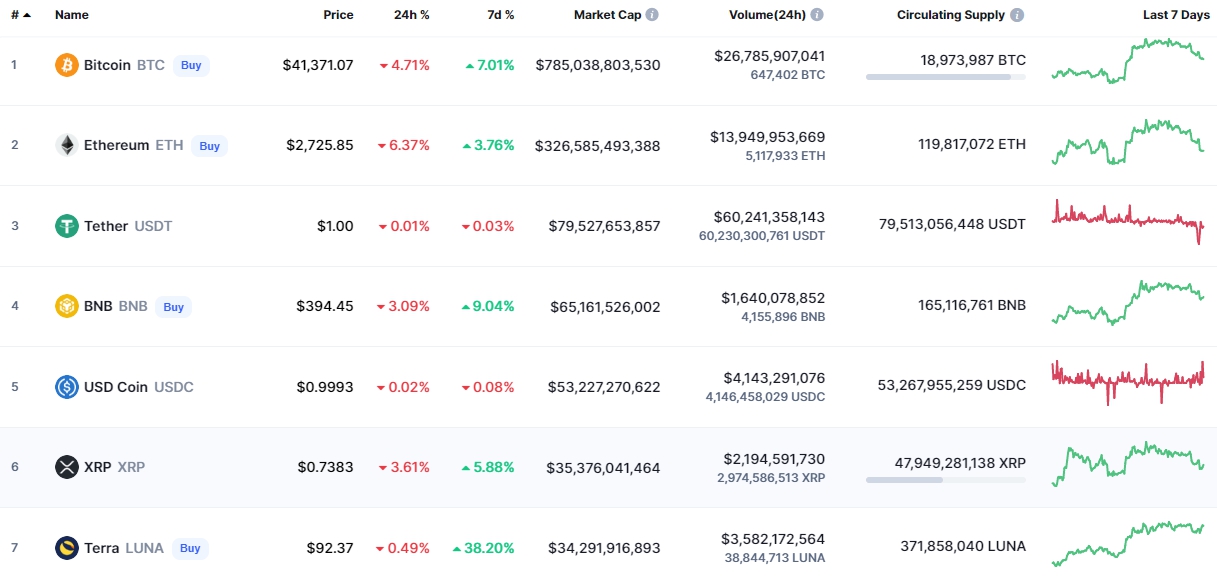Click Terra's 7d change 38.20%
This screenshot has width=1217, height=582.
point(483,548)
